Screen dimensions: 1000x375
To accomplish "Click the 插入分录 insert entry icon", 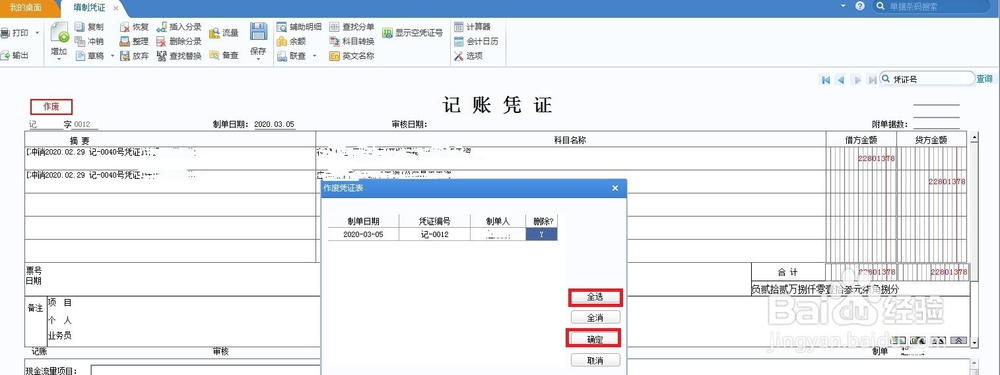I will (161, 27).
